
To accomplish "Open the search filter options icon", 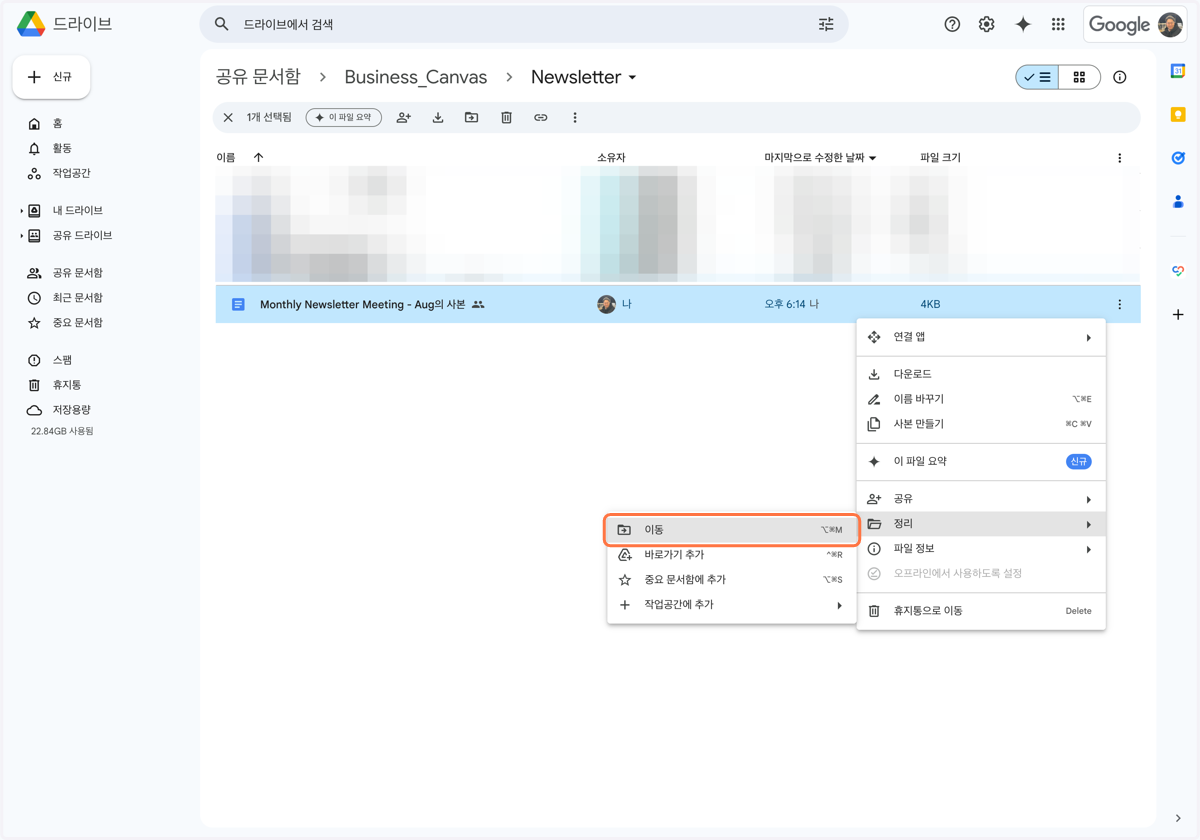I will (x=826, y=24).
